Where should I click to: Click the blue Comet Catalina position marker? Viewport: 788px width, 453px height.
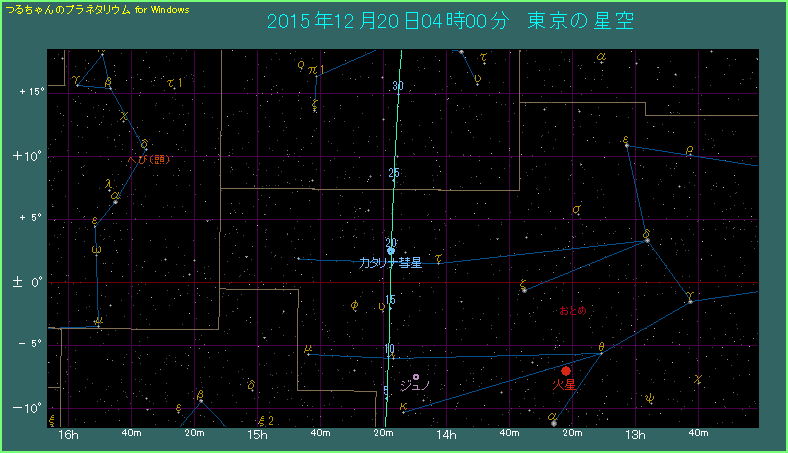click(391, 251)
